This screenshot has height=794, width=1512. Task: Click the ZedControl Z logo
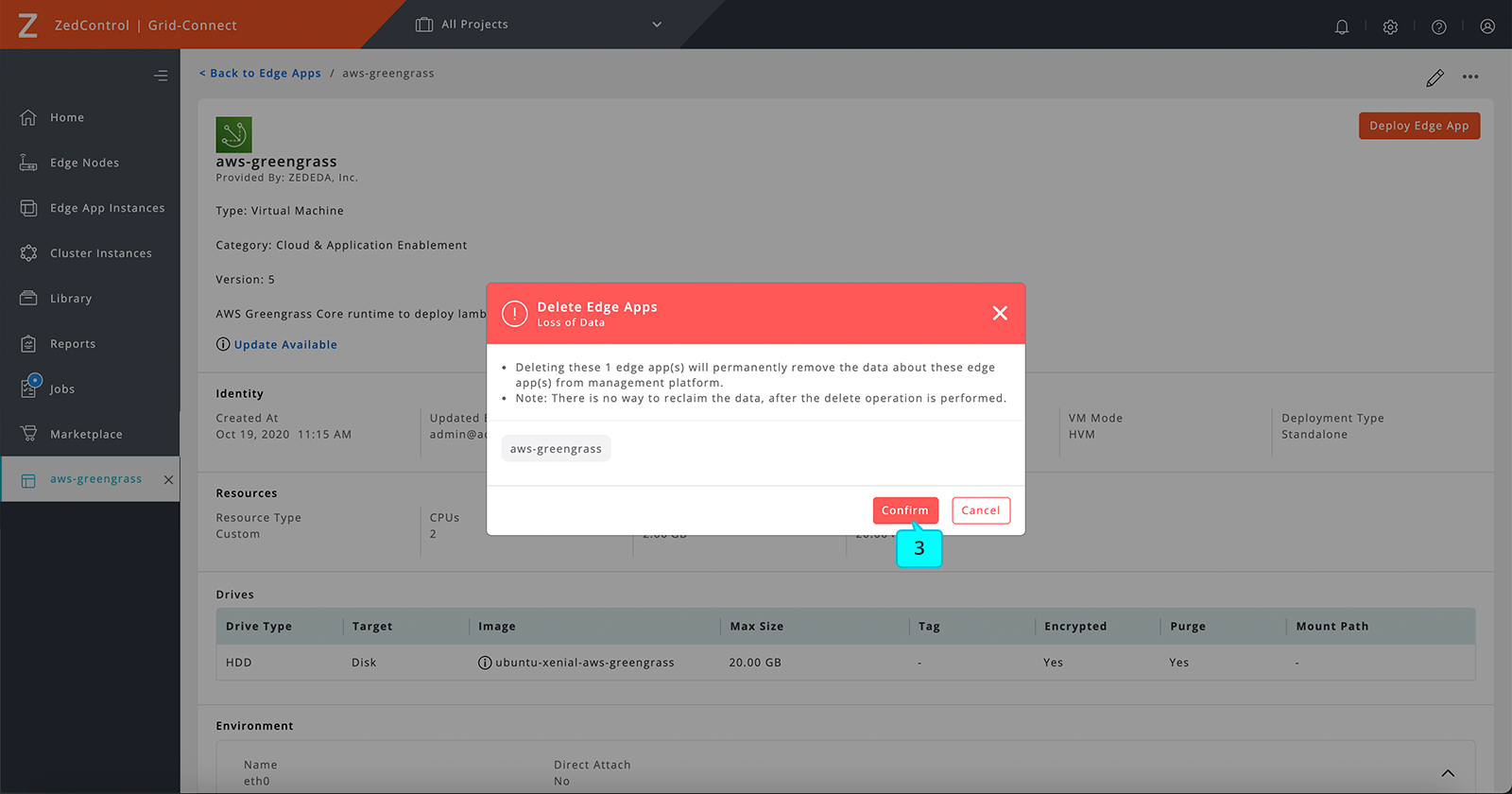point(28,25)
